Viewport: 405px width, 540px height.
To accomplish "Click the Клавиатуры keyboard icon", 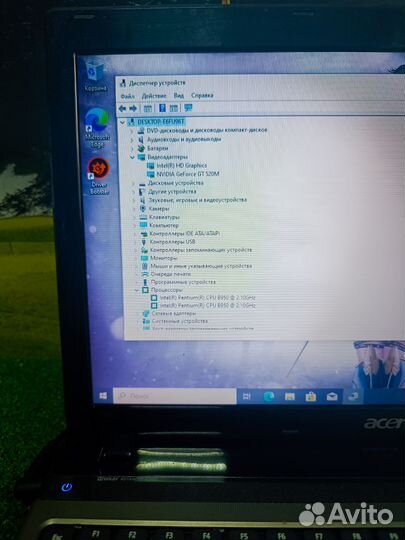I will click(x=144, y=217).
